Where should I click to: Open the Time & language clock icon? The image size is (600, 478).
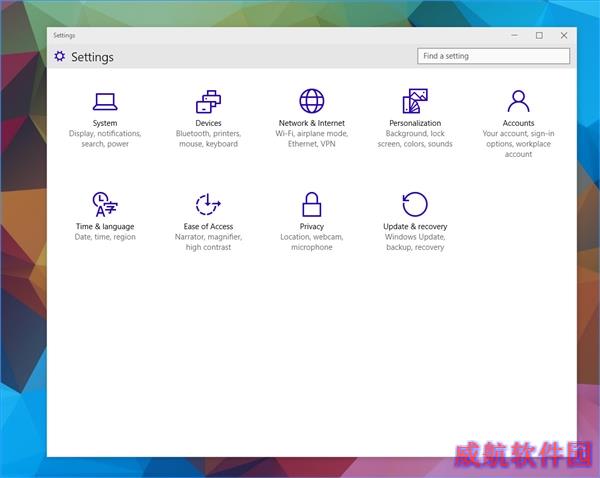click(105, 204)
